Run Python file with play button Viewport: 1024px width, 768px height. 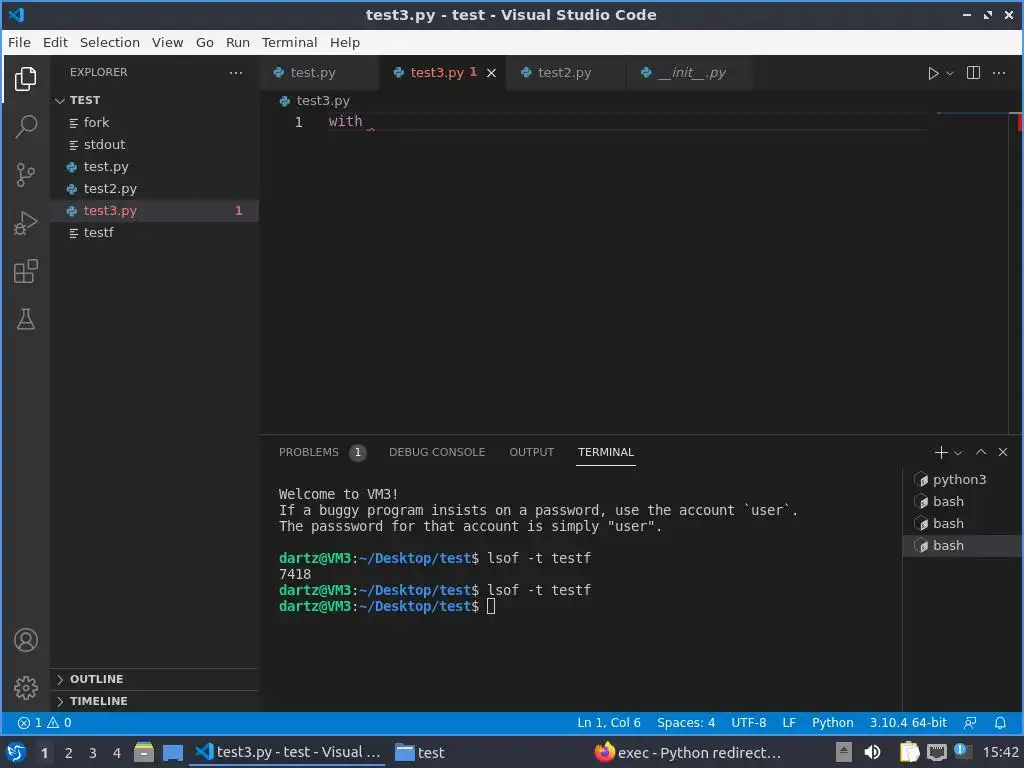933,73
